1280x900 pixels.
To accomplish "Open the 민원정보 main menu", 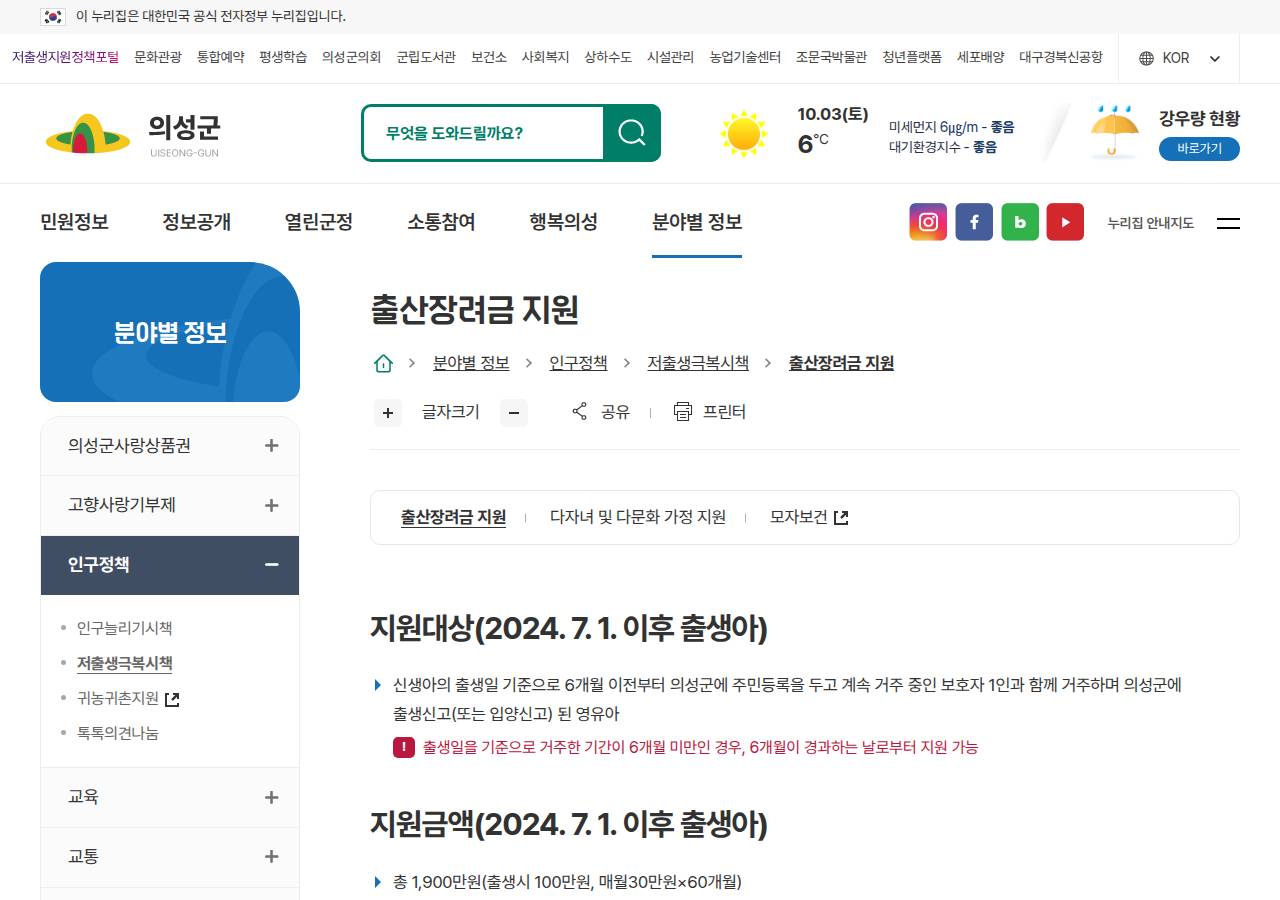I will click(74, 222).
